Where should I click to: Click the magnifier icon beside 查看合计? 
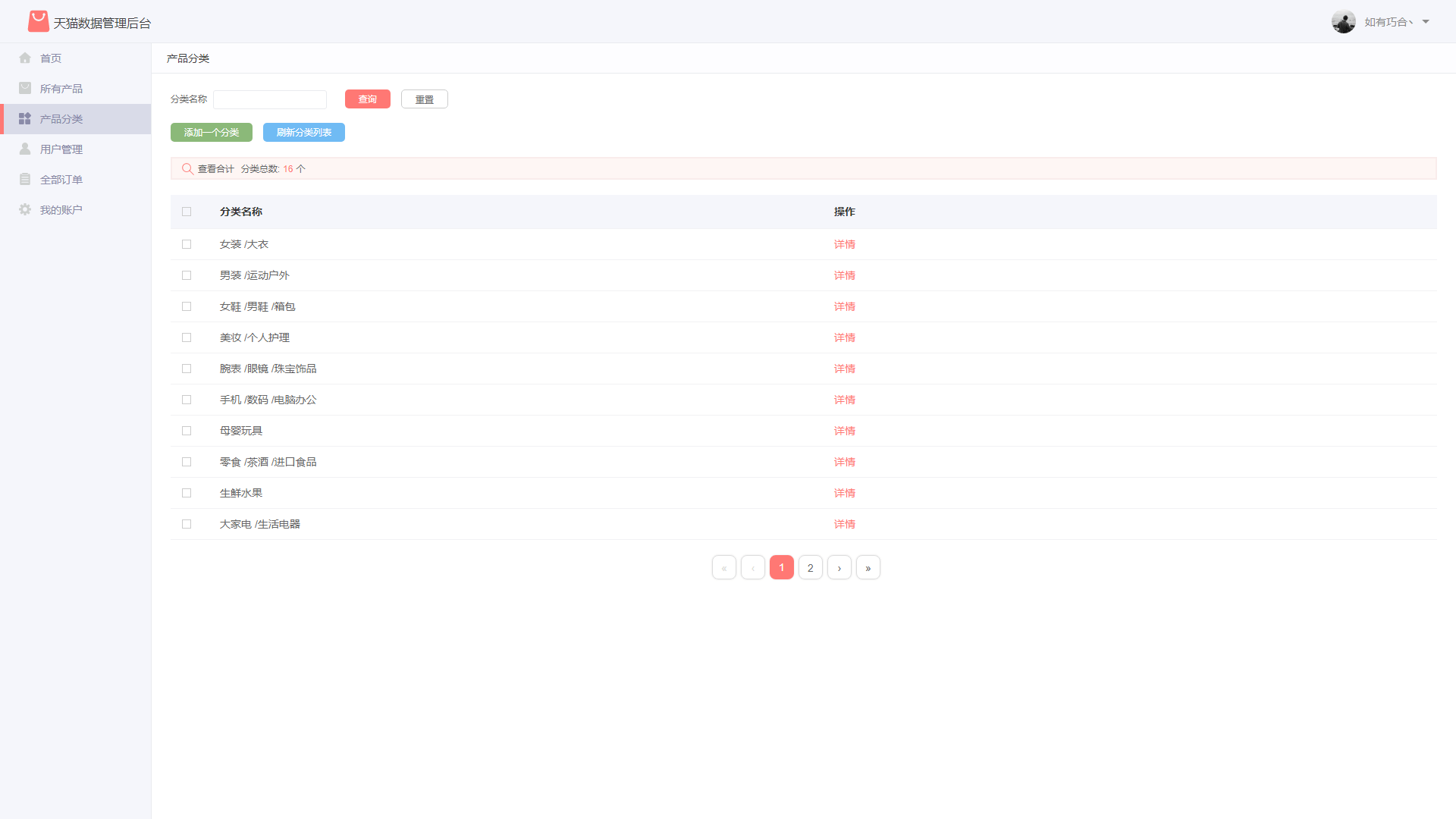tap(187, 168)
